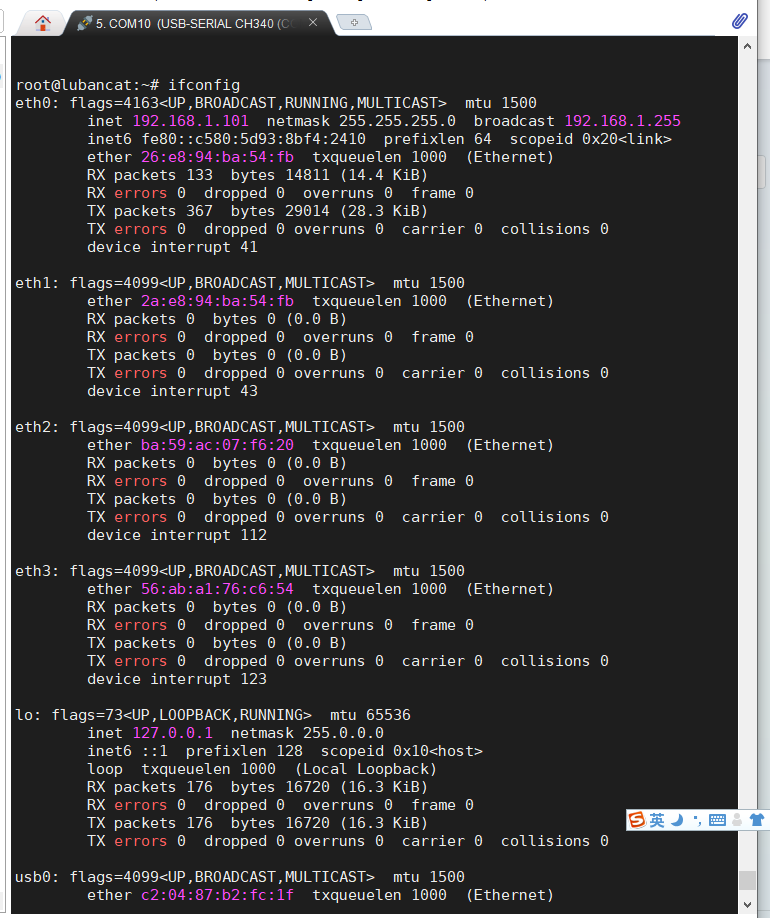Click the IP address 192.168.1.101

point(190,121)
